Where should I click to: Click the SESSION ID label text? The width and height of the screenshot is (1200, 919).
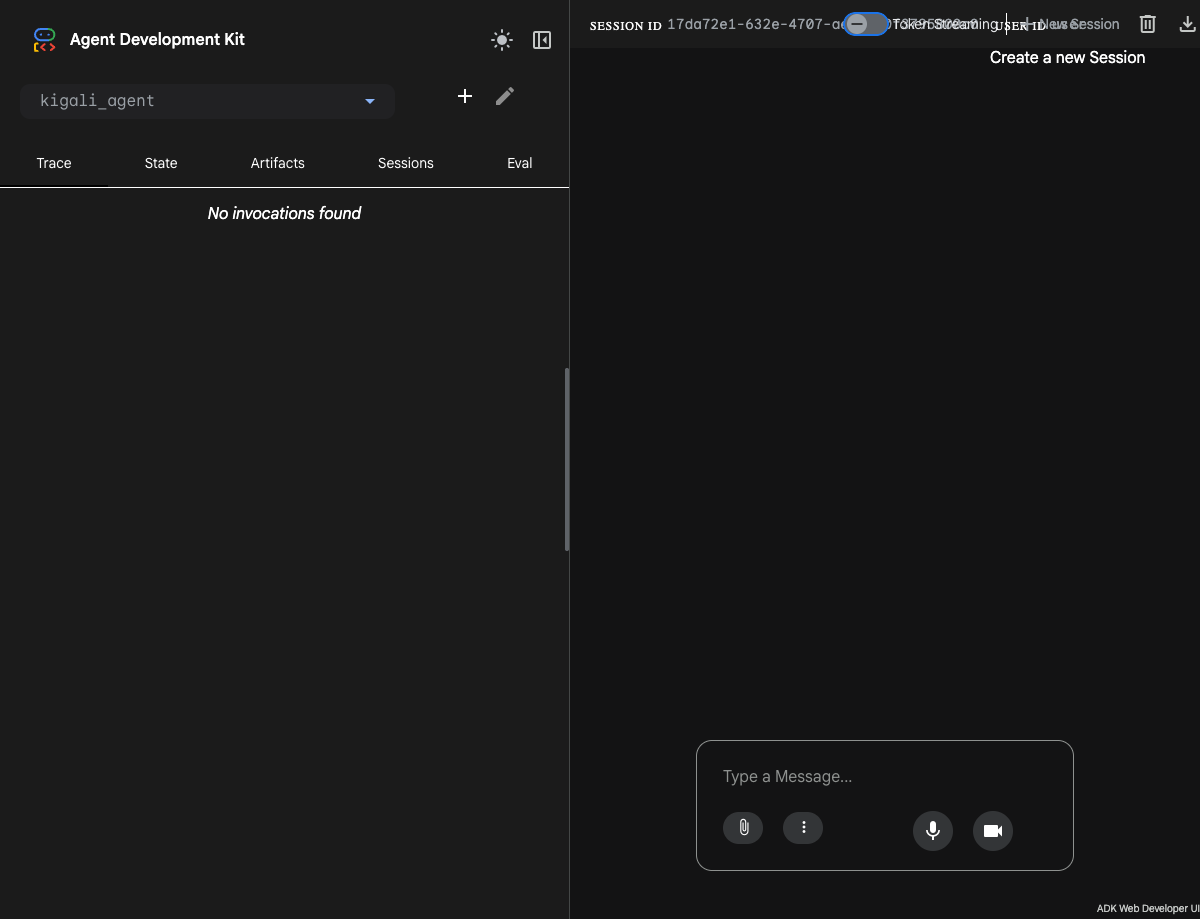click(625, 25)
